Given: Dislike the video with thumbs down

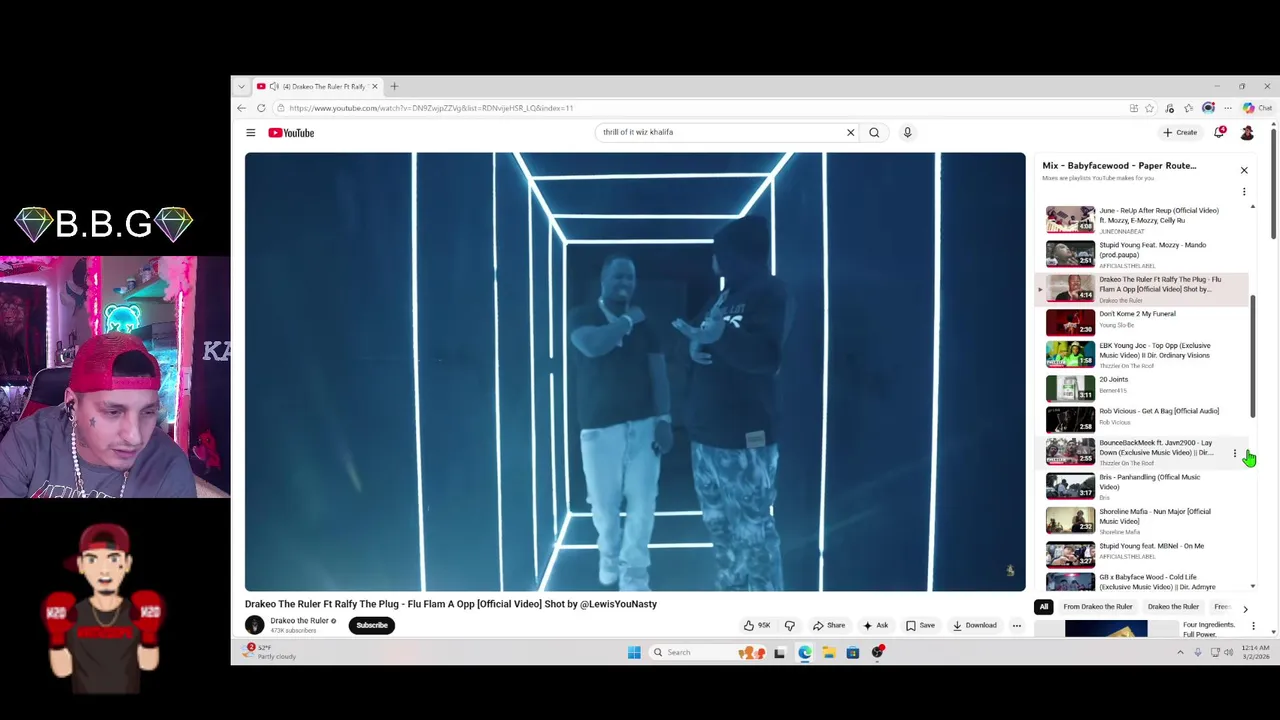Looking at the screenshot, I should [789, 625].
